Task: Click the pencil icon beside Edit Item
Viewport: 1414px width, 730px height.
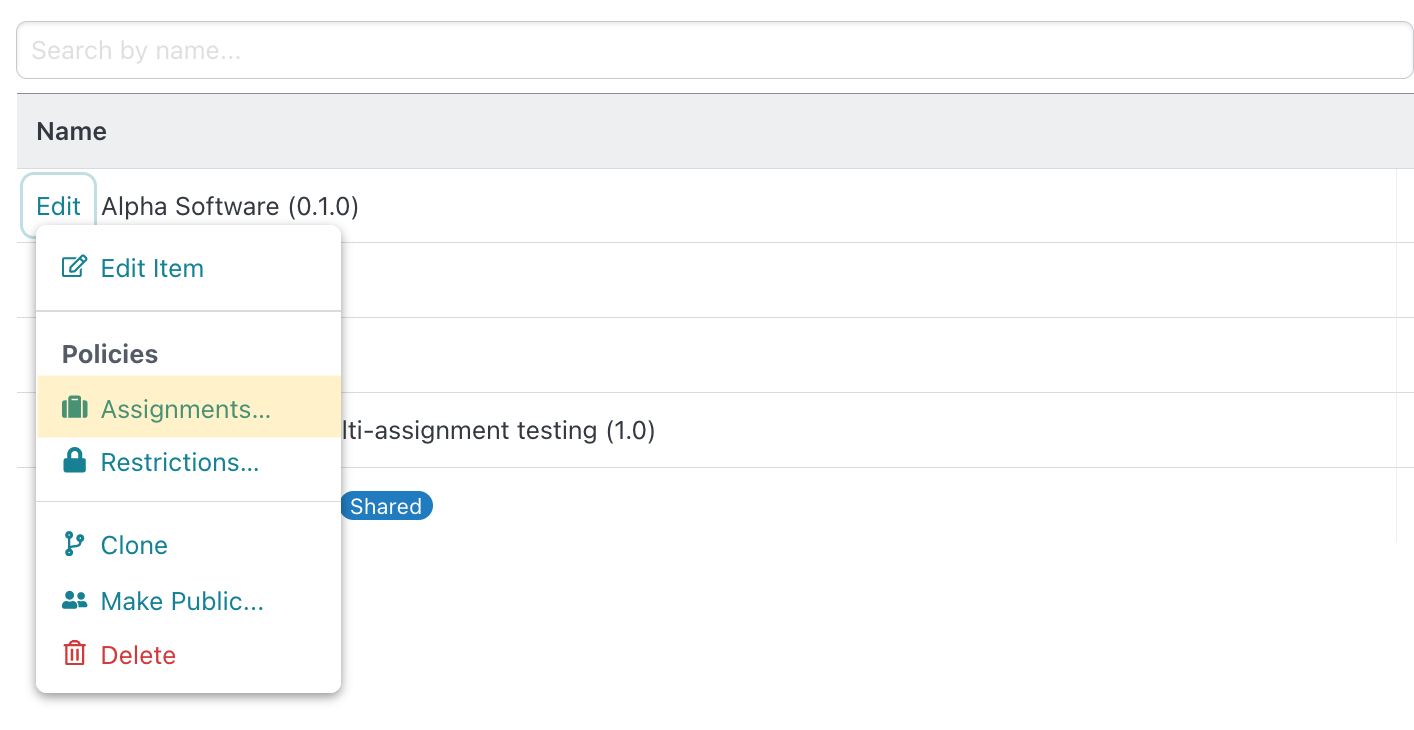Action: pos(74,267)
